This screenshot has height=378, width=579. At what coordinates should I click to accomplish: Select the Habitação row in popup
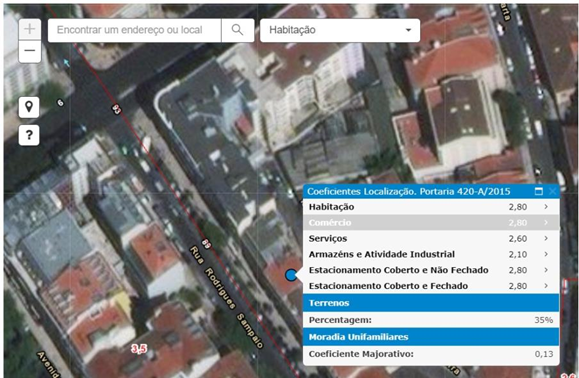tap(431, 207)
